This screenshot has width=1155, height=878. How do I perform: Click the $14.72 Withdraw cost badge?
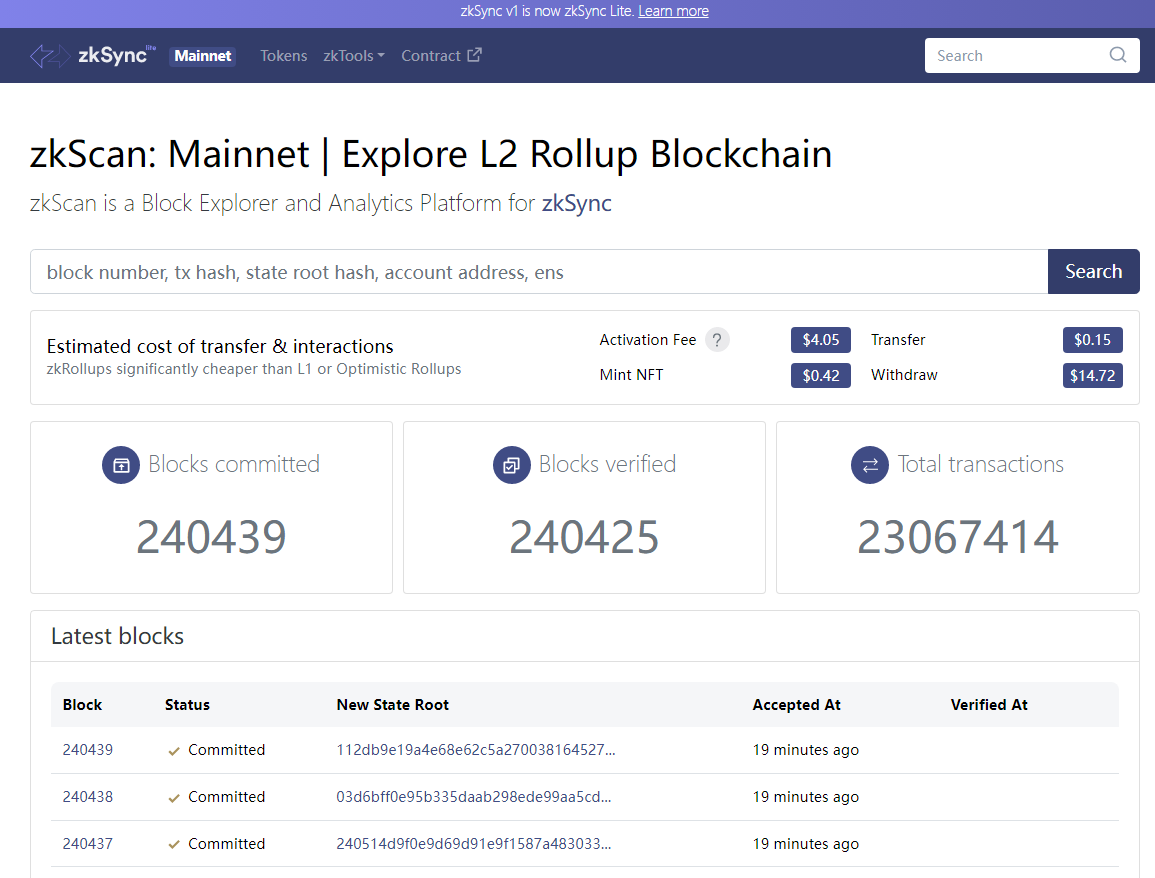tap(1092, 376)
